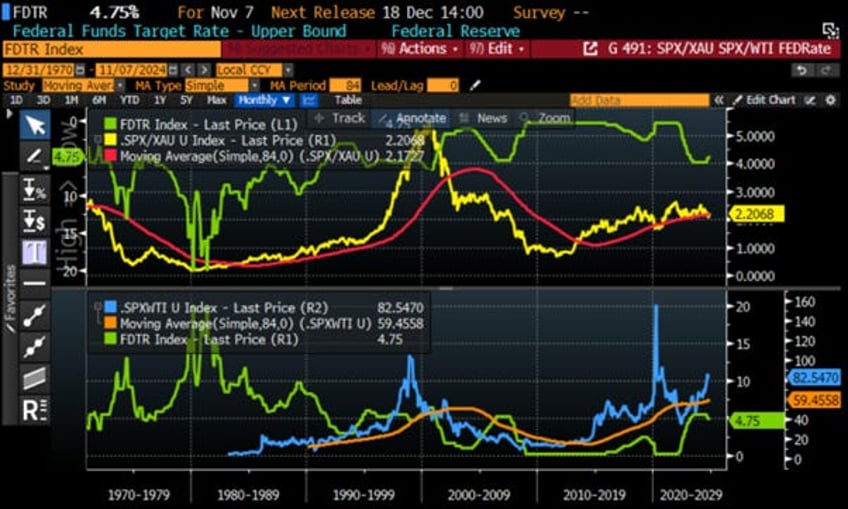The width and height of the screenshot is (848, 509).
Task: Choose the dollar change measurement tool
Action: pos(35,221)
